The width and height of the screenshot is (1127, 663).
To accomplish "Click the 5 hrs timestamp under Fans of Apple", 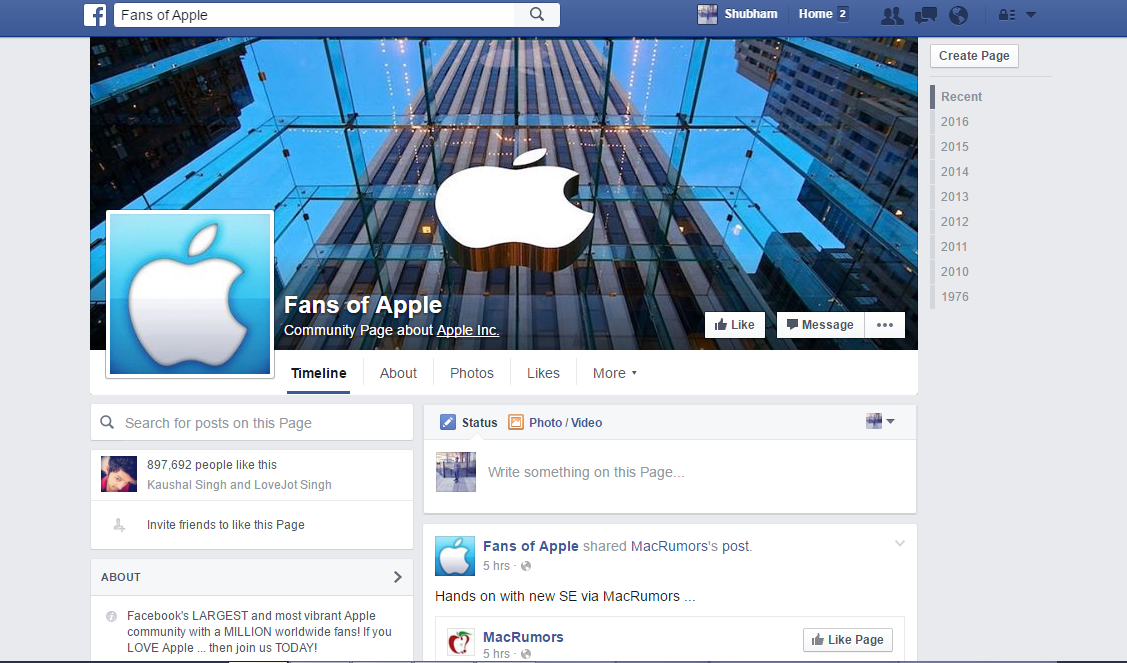I will [x=497, y=566].
